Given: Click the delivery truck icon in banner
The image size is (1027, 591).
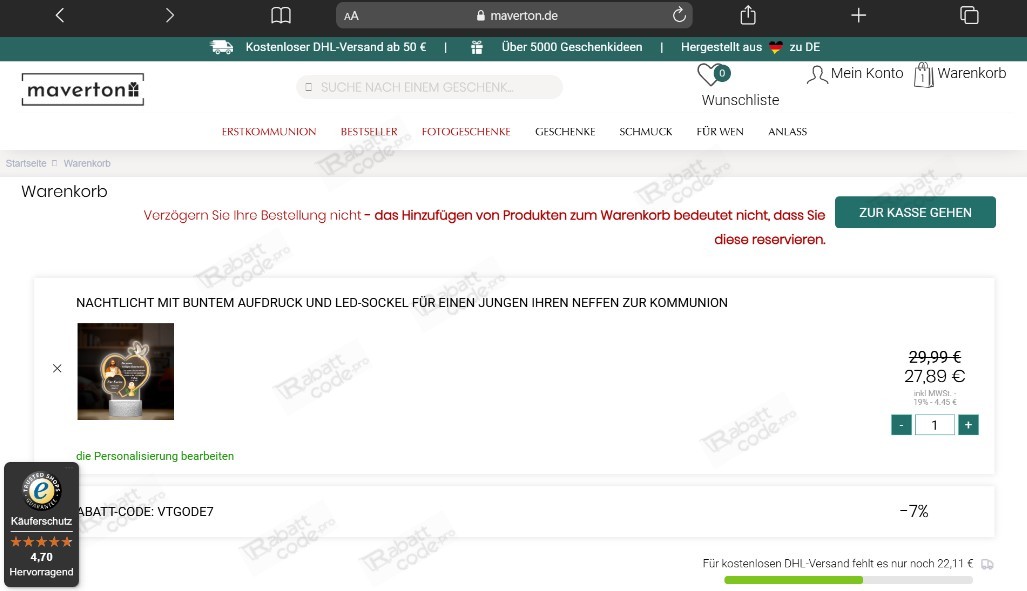Looking at the screenshot, I should 221,47.
